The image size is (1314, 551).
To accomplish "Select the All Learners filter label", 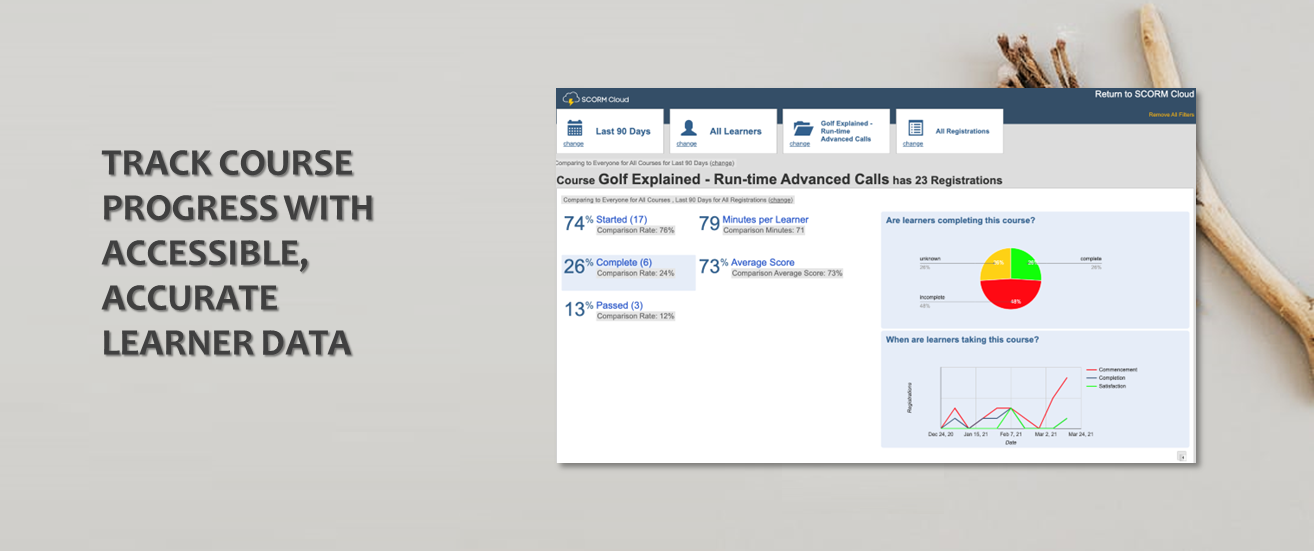I will [735, 131].
